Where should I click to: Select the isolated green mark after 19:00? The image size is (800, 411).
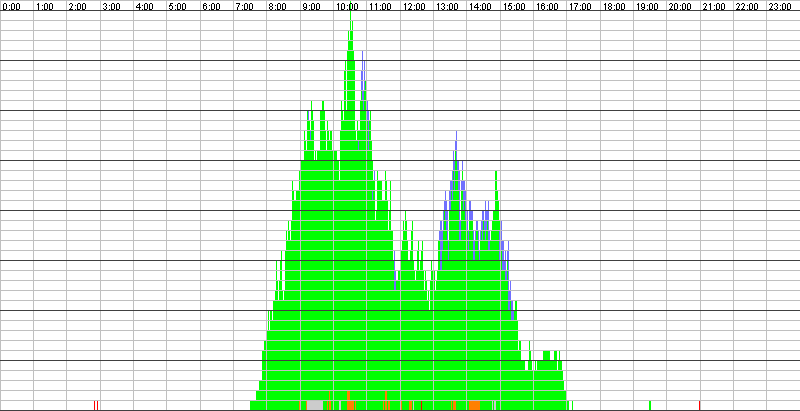650,405
